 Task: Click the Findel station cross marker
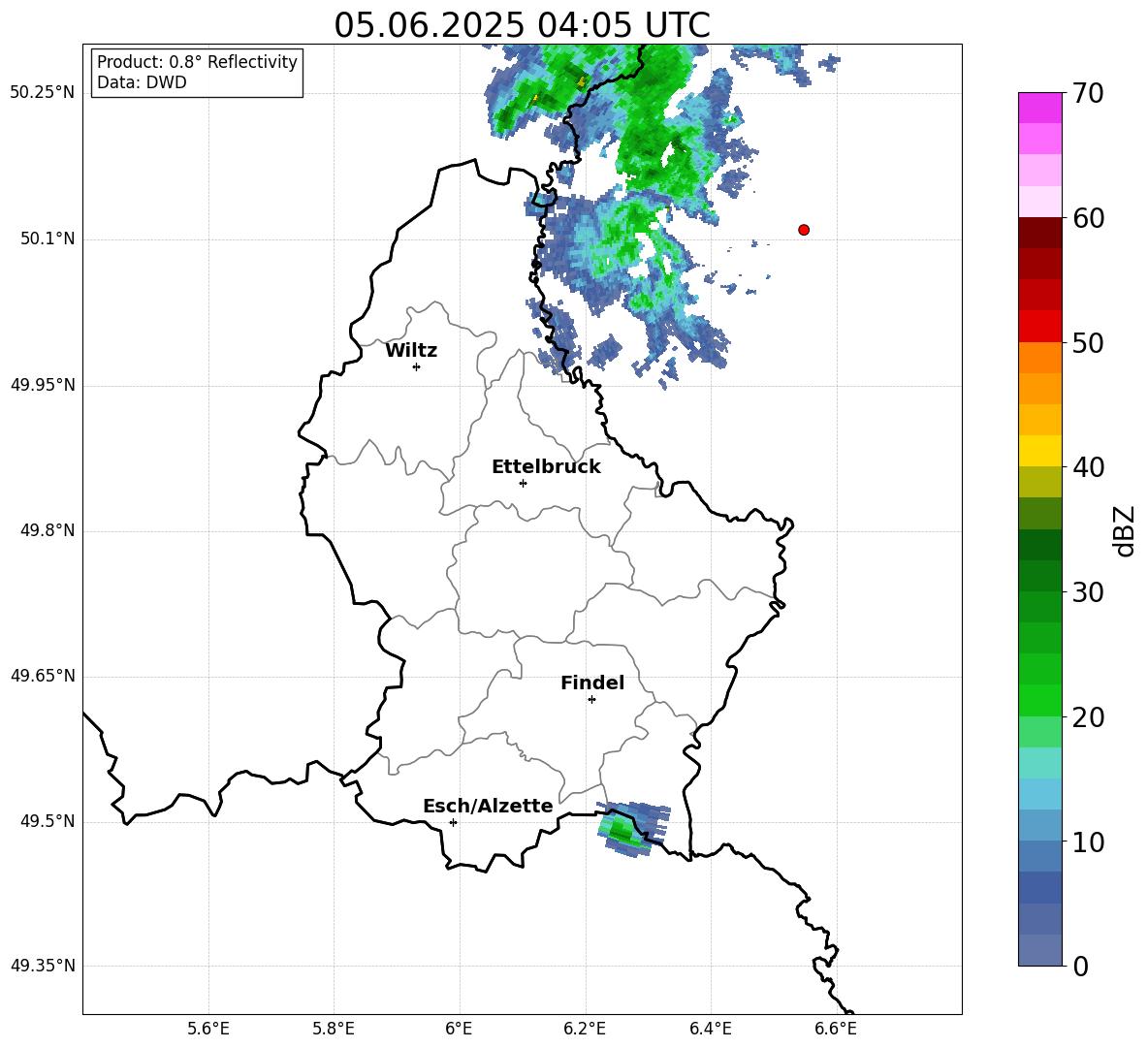point(591,700)
